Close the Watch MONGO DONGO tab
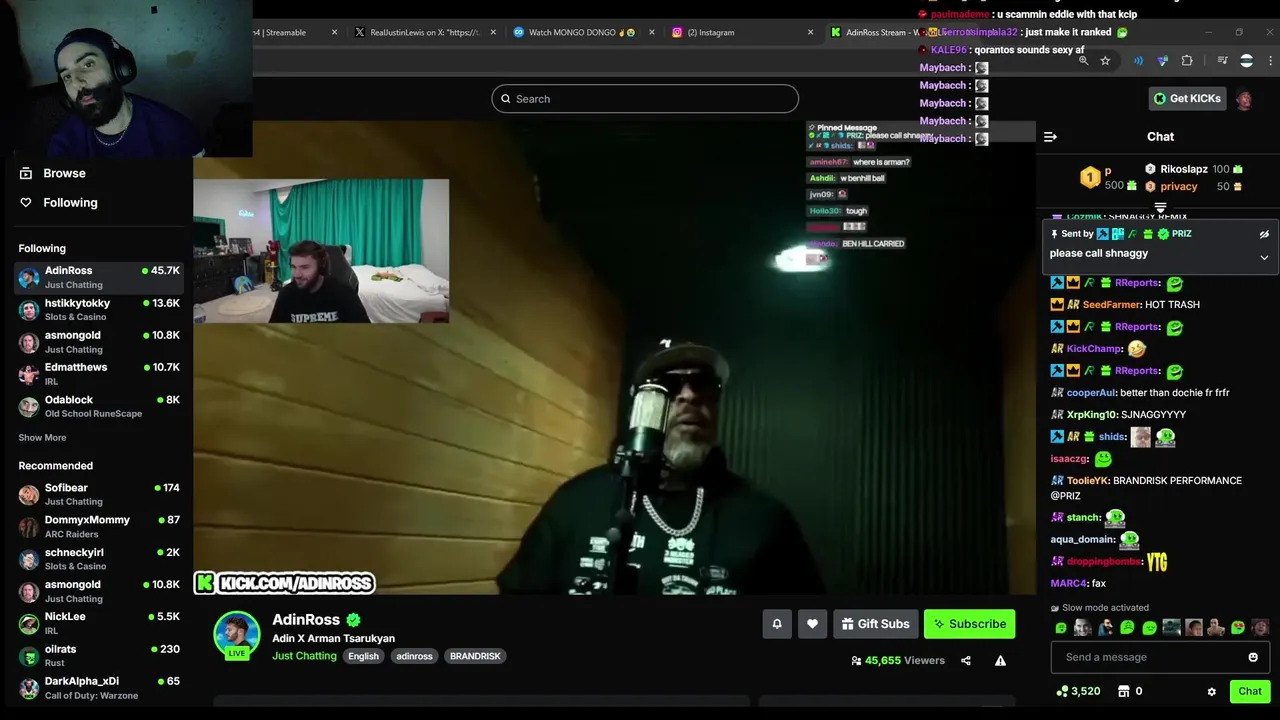The height and width of the screenshot is (720, 1280). tap(652, 32)
